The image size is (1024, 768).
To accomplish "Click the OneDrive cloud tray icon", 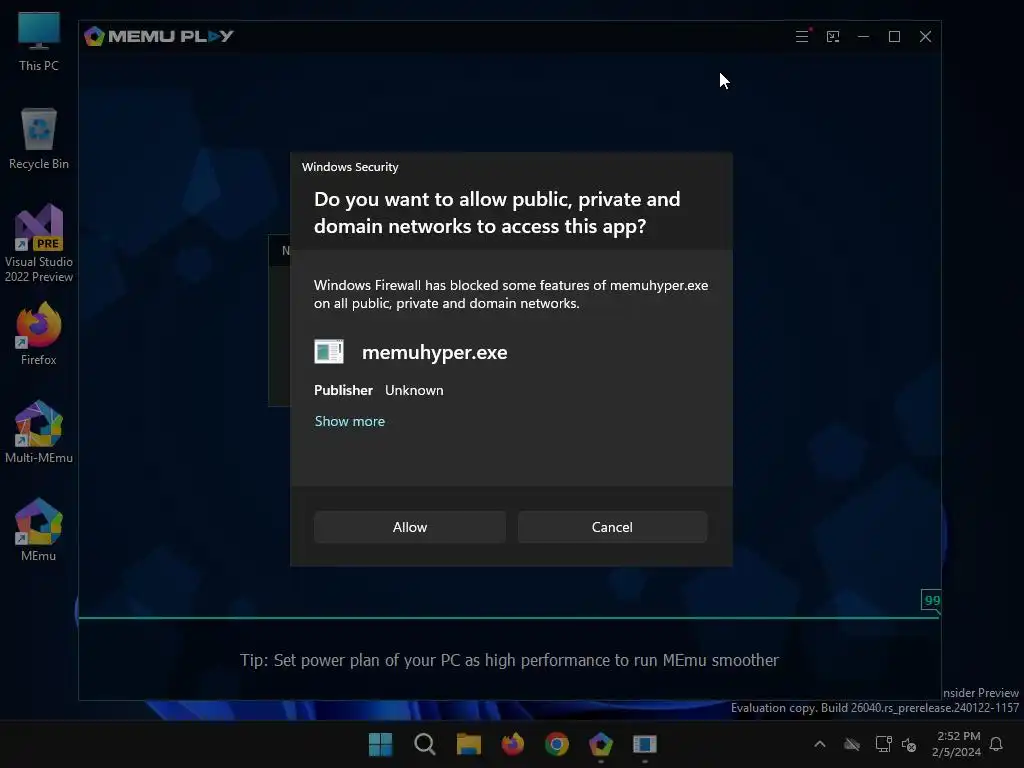I will click(x=852, y=744).
